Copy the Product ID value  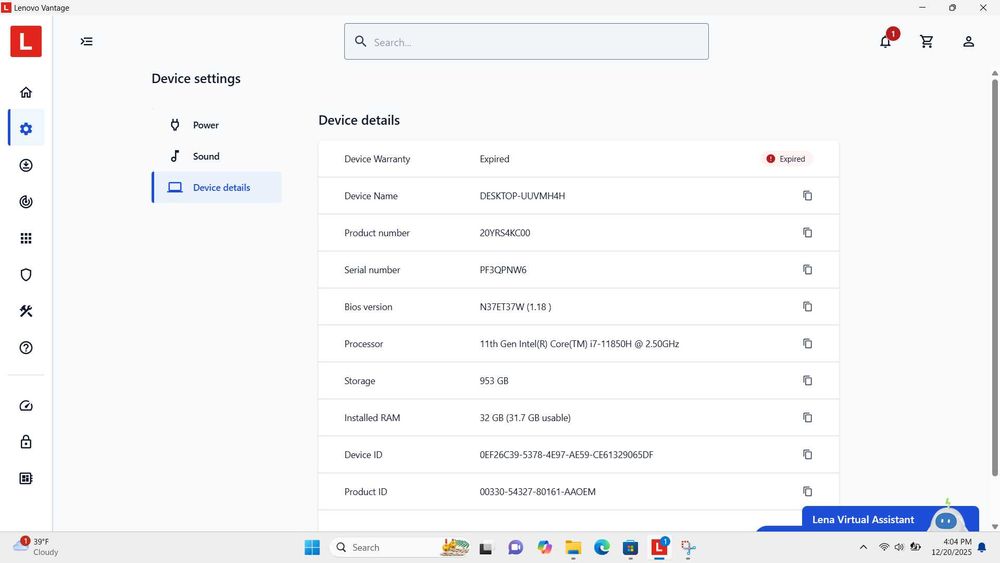(807, 492)
